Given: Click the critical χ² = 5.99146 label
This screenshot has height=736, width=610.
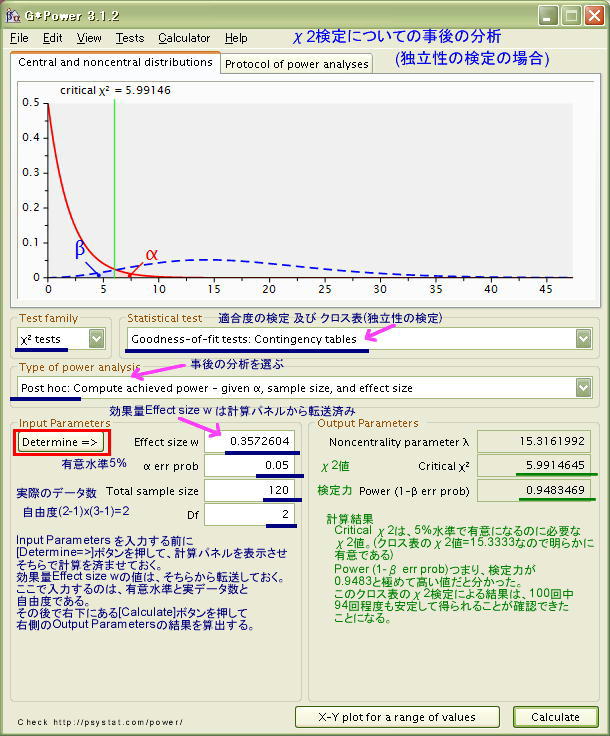Looking at the screenshot, I should click(115, 90).
